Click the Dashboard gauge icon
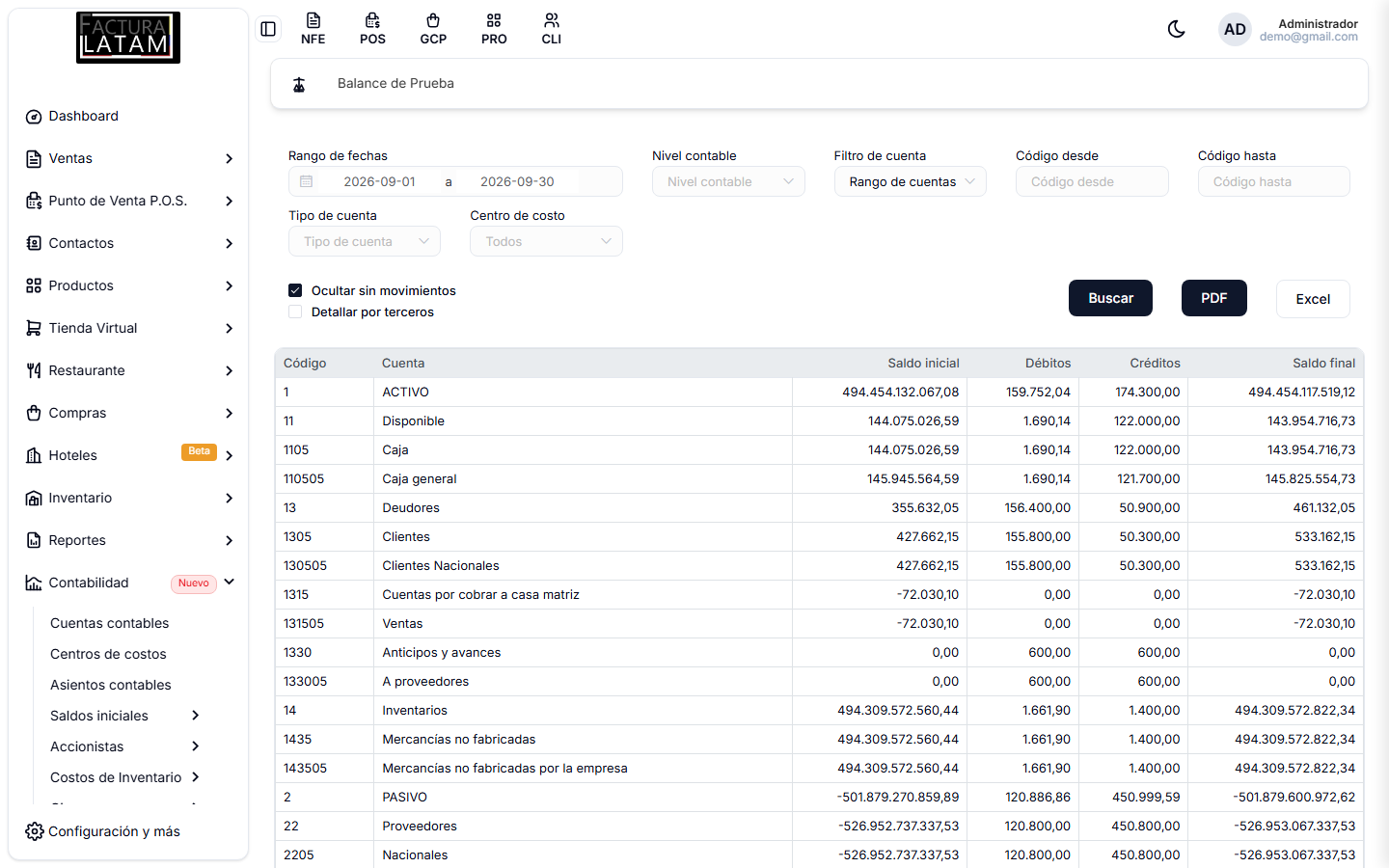The width and height of the screenshot is (1389, 868). (34, 117)
